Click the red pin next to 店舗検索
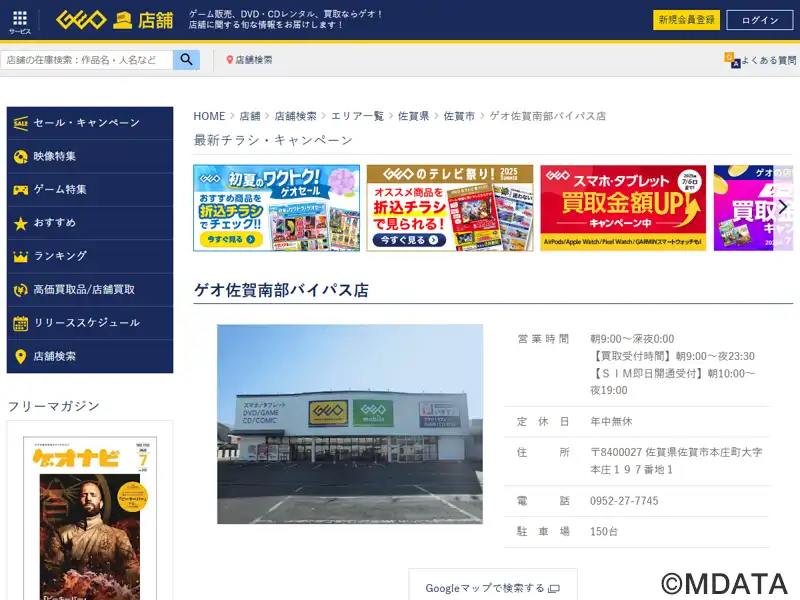The height and width of the screenshot is (600, 800). click(230, 60)
